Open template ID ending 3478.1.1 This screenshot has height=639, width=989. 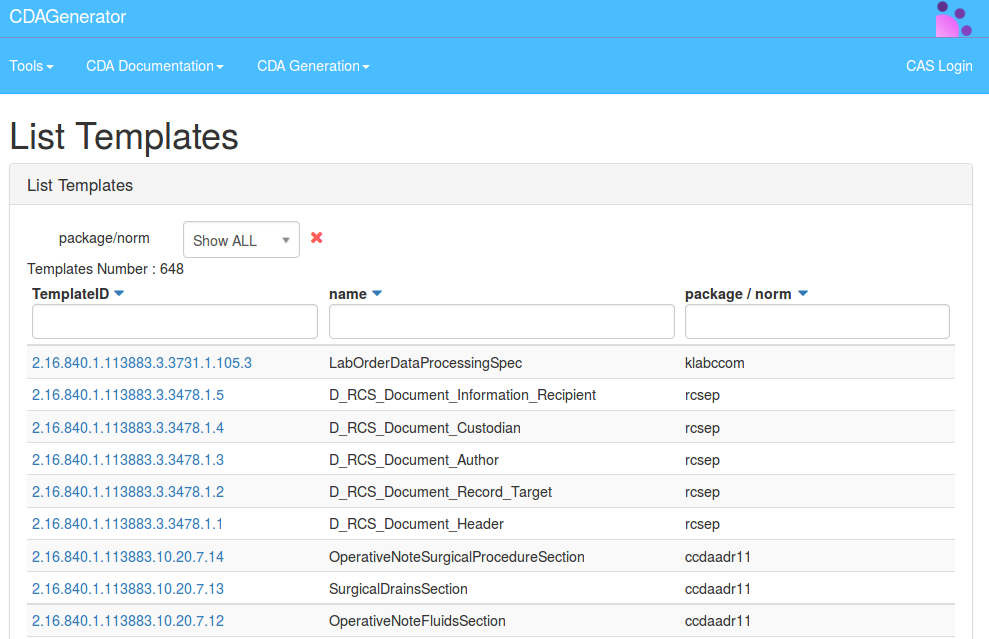pos(128,524)
